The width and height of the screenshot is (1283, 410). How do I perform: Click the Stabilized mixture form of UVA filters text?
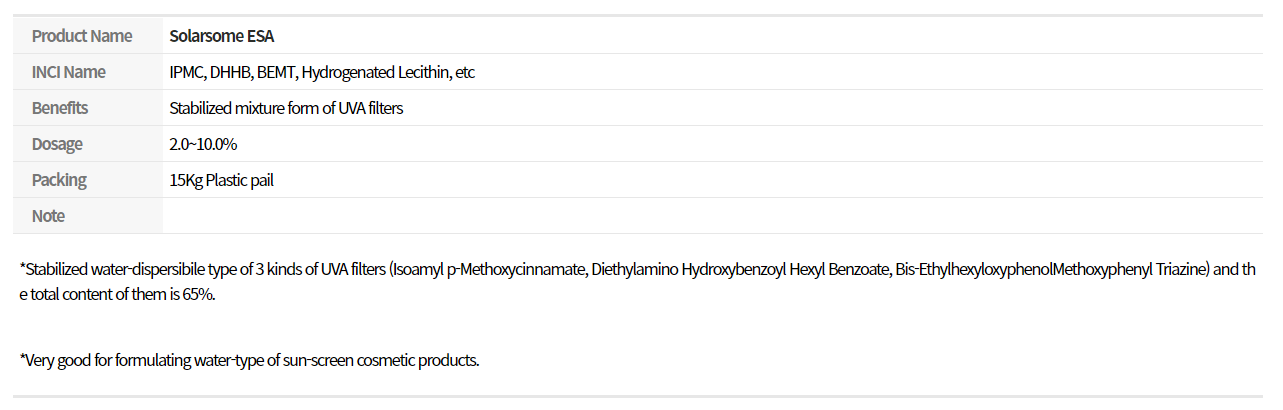tap(287, 108)
